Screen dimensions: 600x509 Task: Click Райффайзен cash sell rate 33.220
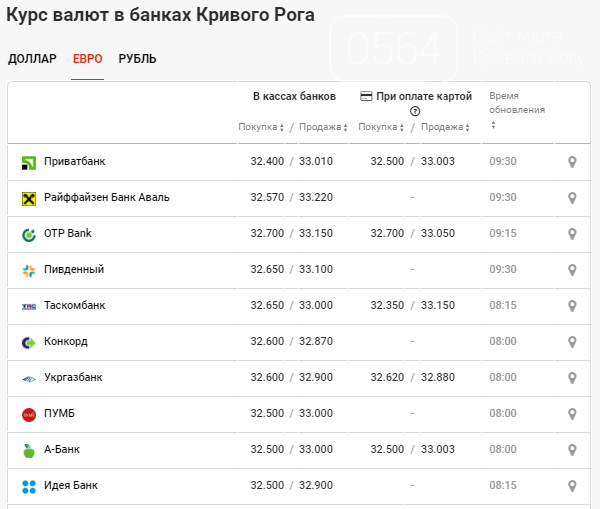click(x=316, y=197)
